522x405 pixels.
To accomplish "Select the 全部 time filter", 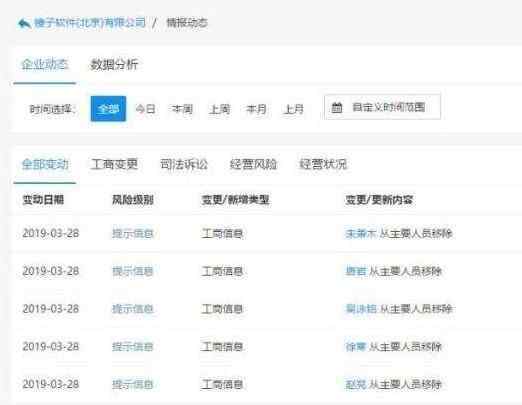I will [108, 109].
